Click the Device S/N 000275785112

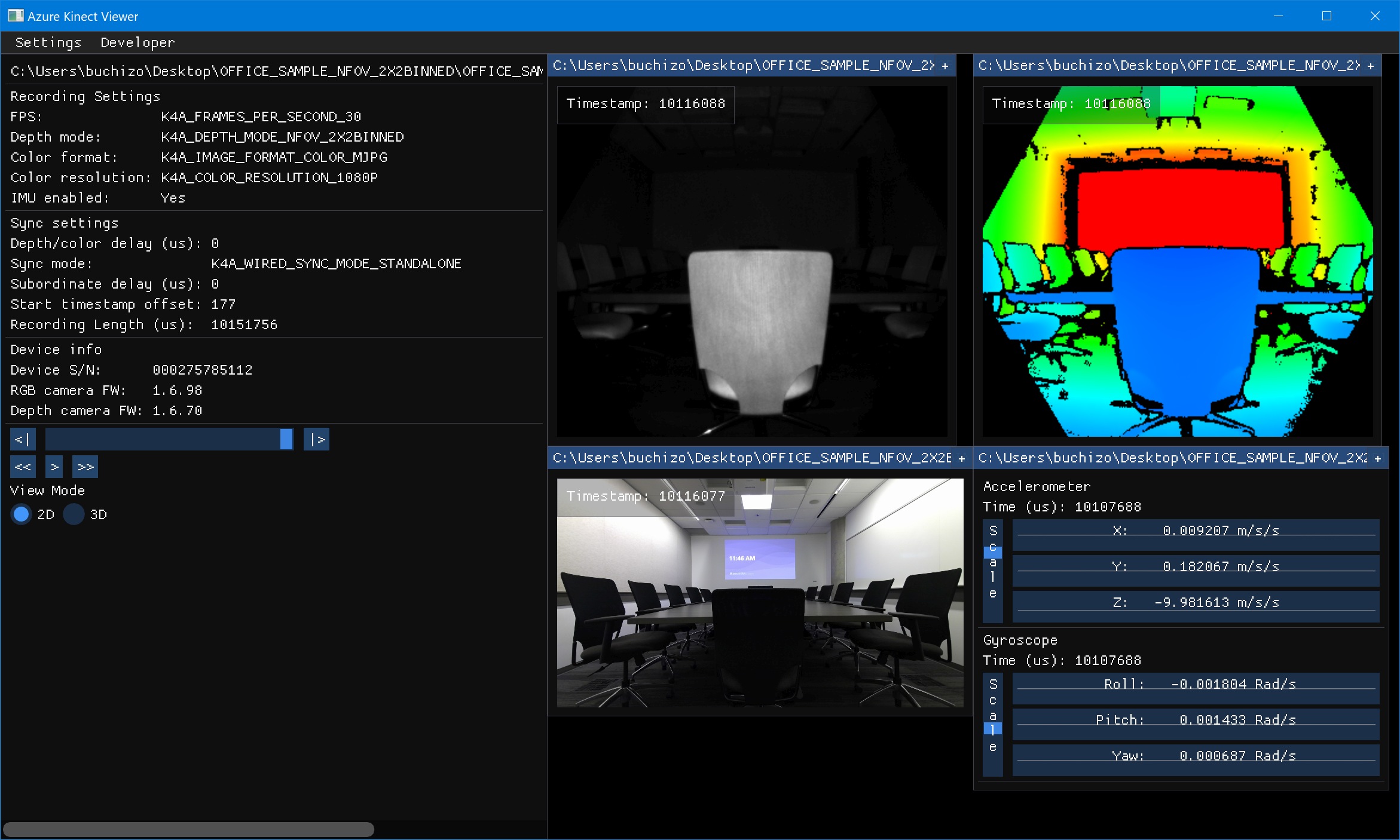[x=203, y=370]
